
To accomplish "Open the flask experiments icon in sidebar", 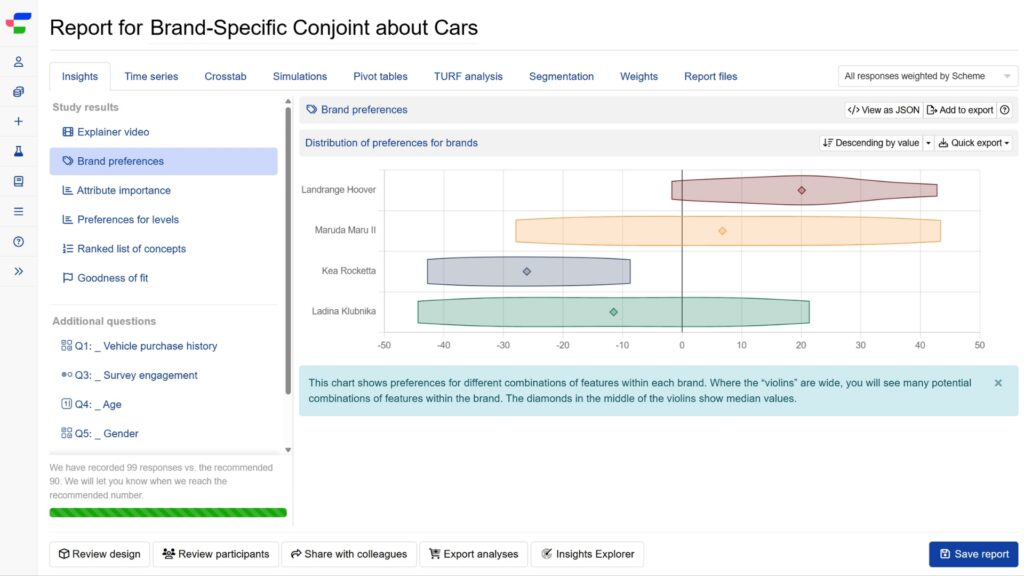I will [x=18, y=152].
